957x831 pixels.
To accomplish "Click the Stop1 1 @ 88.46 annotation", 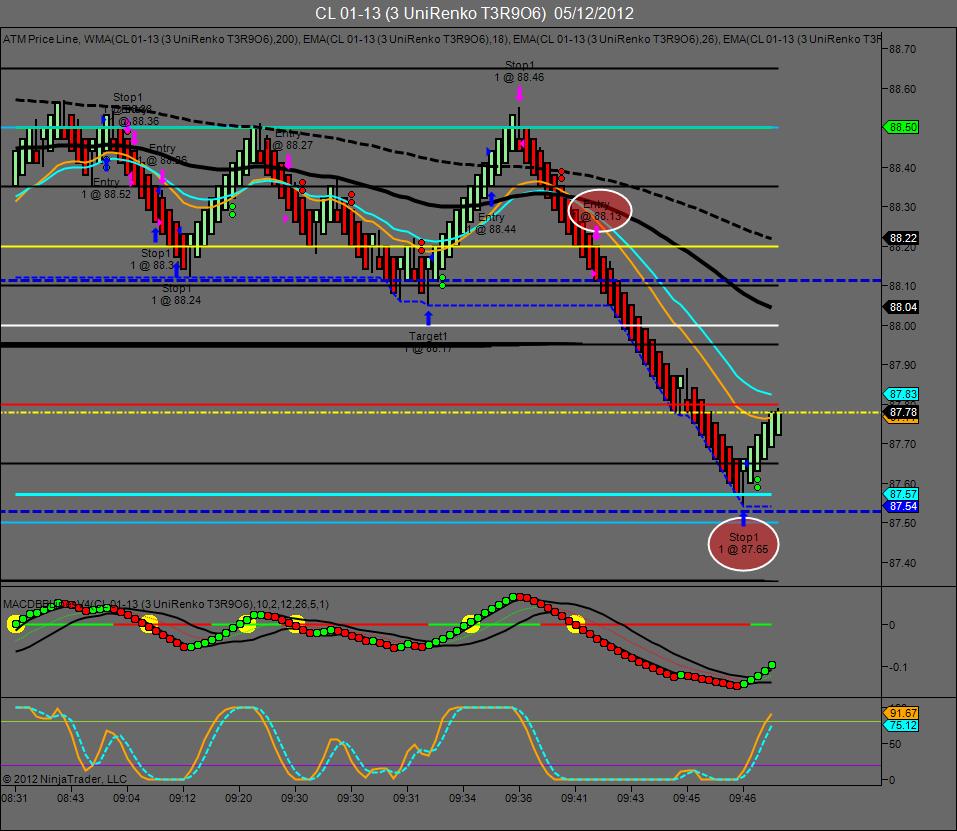I will click(x=519, y=71).
